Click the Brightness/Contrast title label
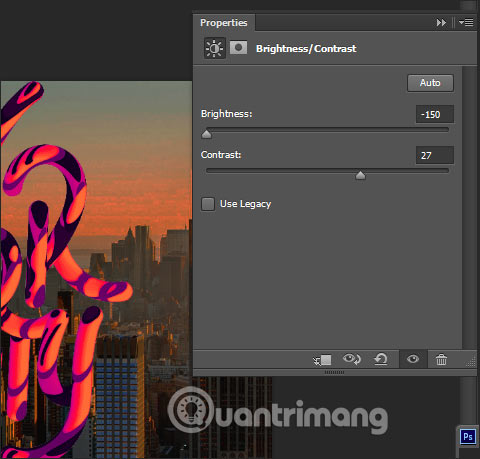This screenshot has height=459, width=480. (306, 49)
